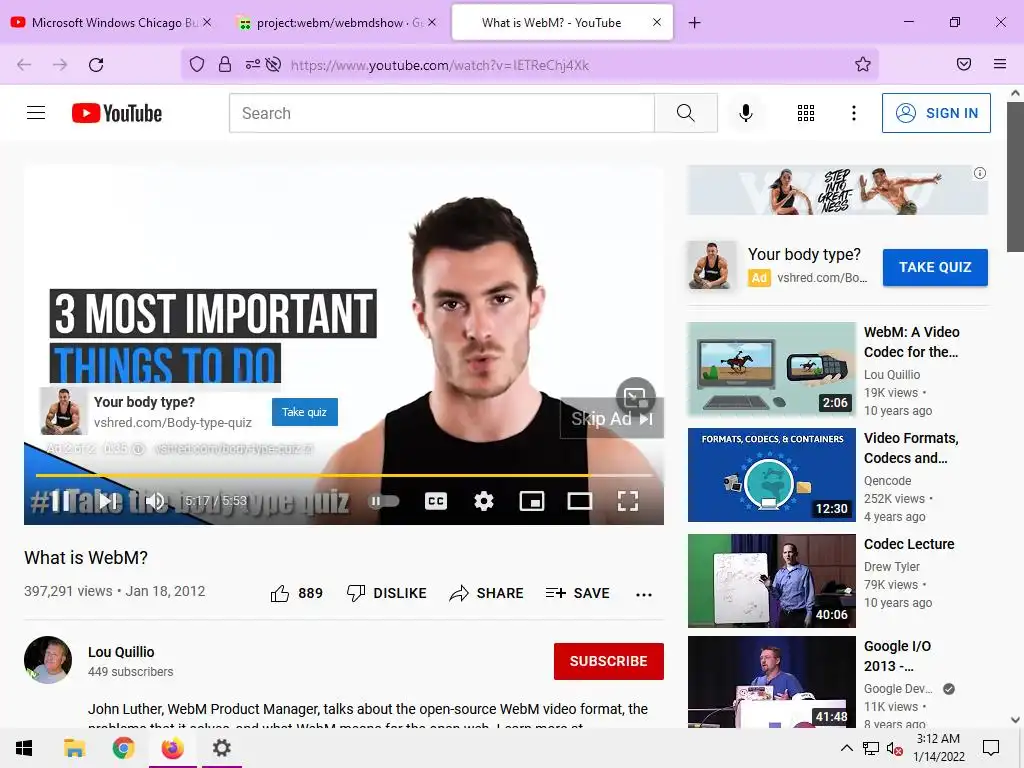Screen dimensions: 1024x768
Task: Open YouTube settings three-dot menu
Action: click(x=854, y=113)
